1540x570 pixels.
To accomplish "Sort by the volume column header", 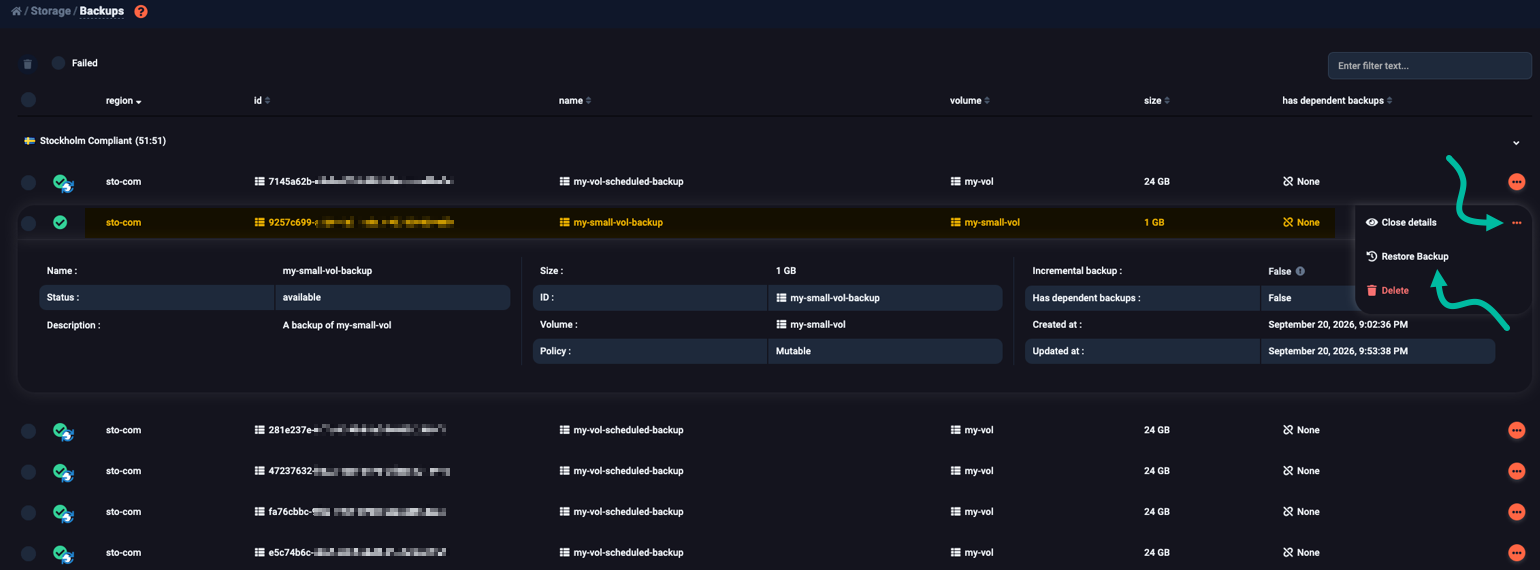I will (x=970, y=101).
